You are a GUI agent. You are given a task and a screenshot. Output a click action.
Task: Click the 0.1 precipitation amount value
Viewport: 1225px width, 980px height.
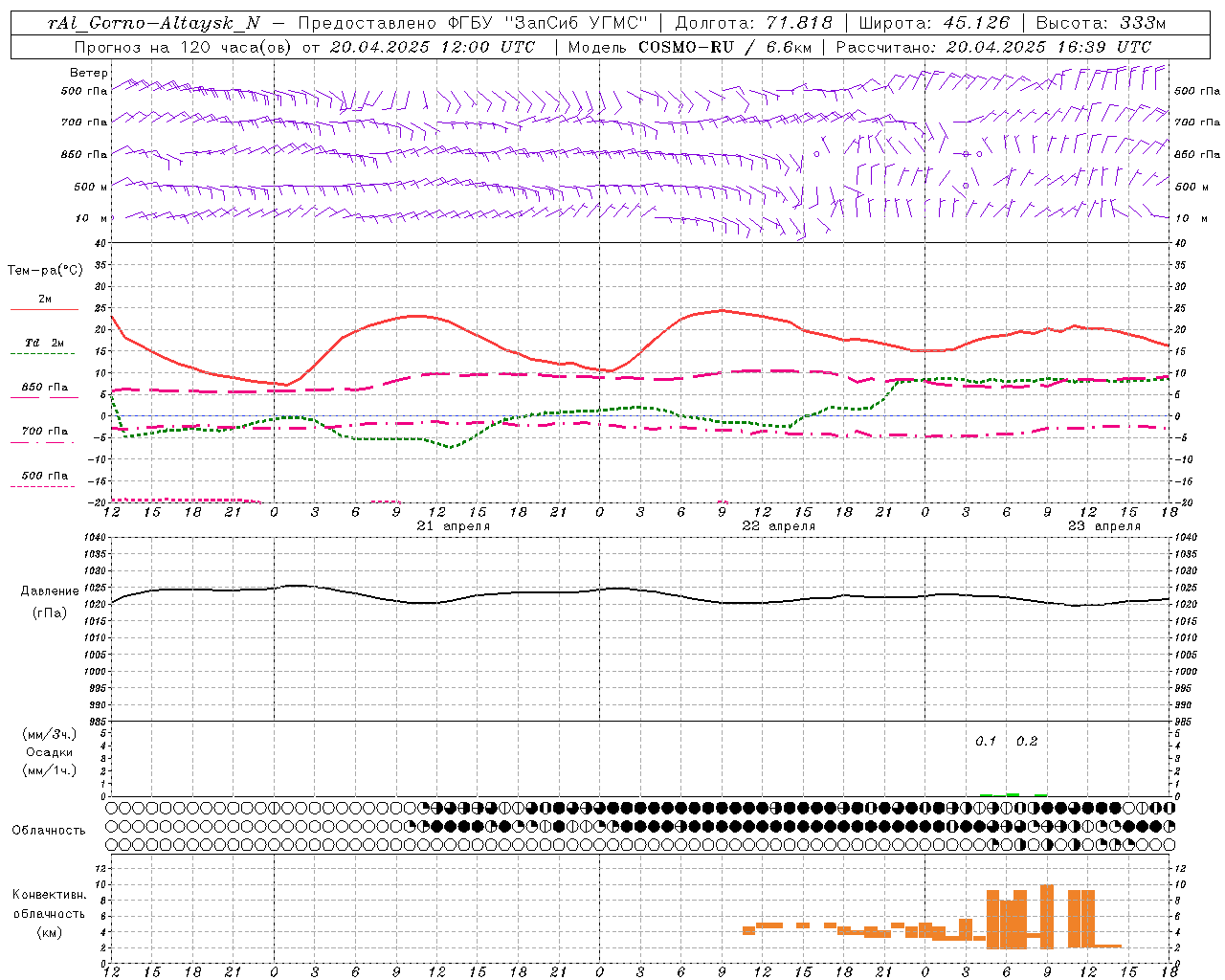[986, 742]
